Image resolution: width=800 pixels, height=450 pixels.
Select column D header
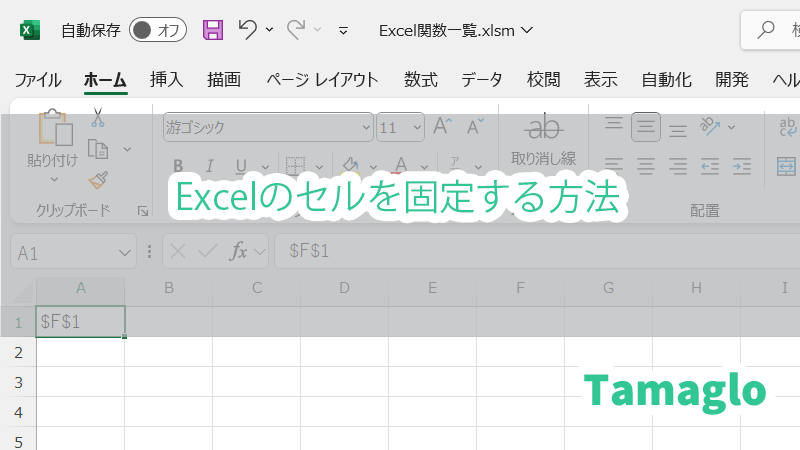344,289
